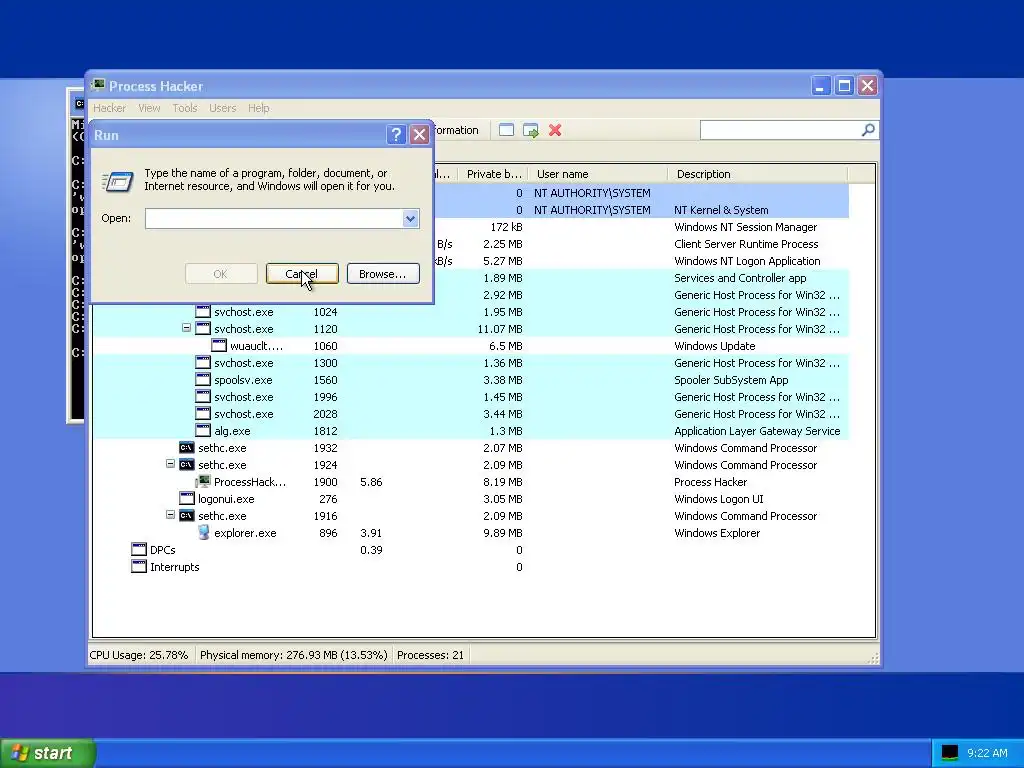This screenshot has height=768, width=1024.
Task: Select the alg.exe process name
Action: click(x=232, y=431)
